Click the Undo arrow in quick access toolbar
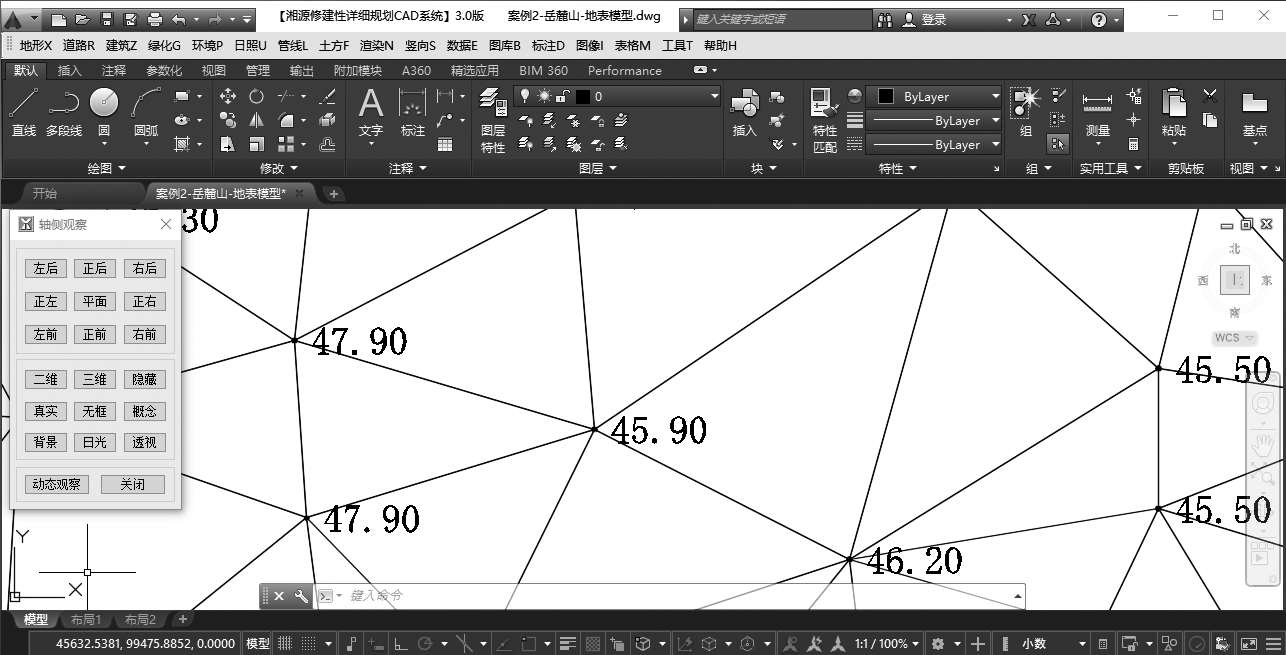 pos(179,19)
